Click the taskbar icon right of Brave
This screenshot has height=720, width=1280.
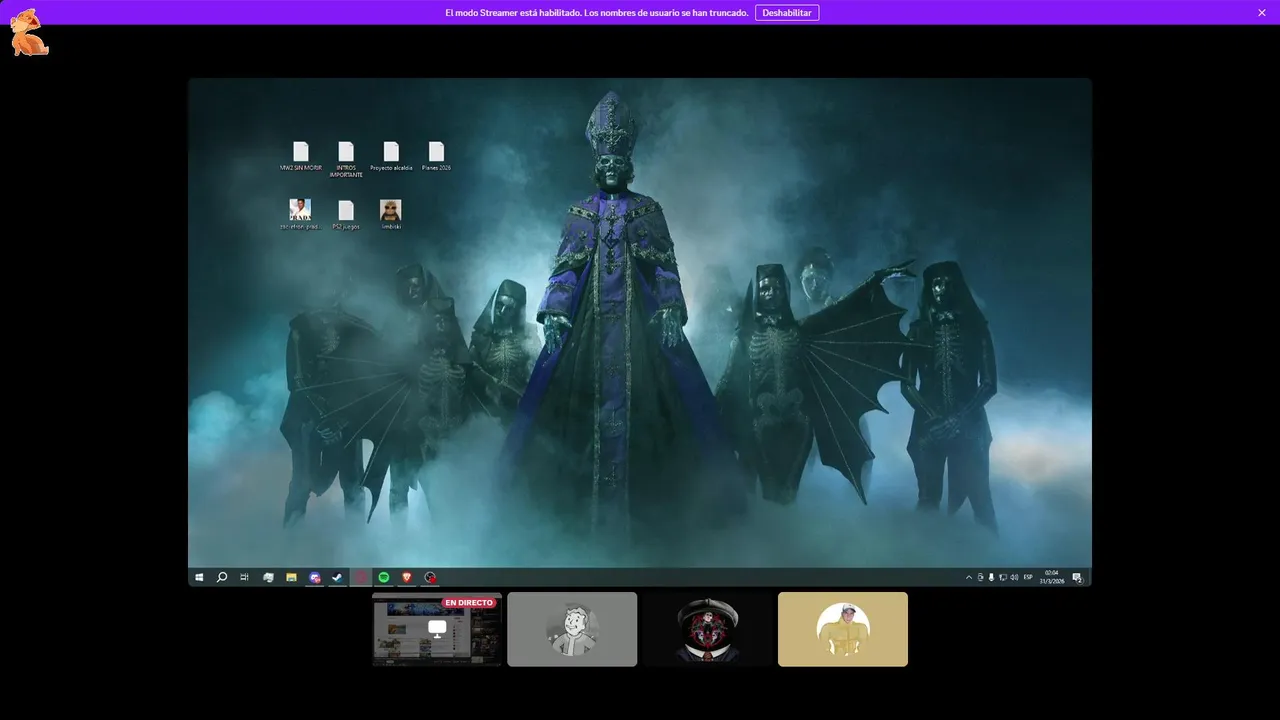[x=430, y=577]
